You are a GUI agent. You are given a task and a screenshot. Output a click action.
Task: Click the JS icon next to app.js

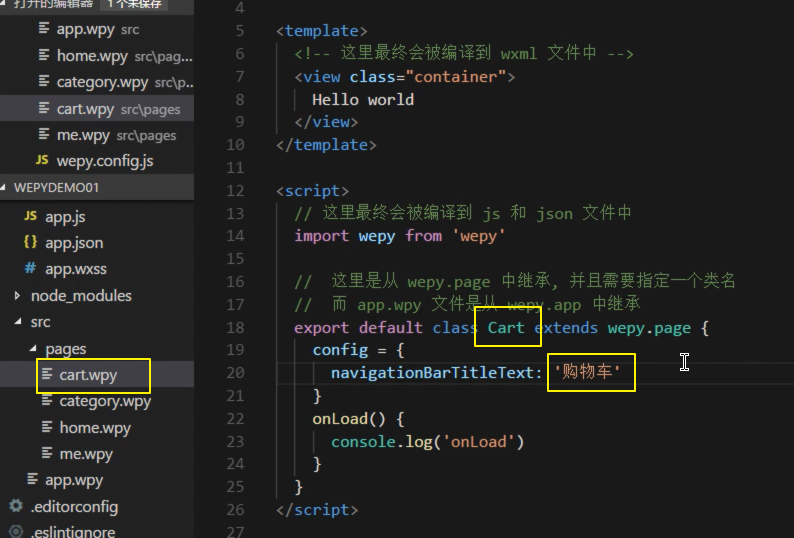[x=30, y=217]
